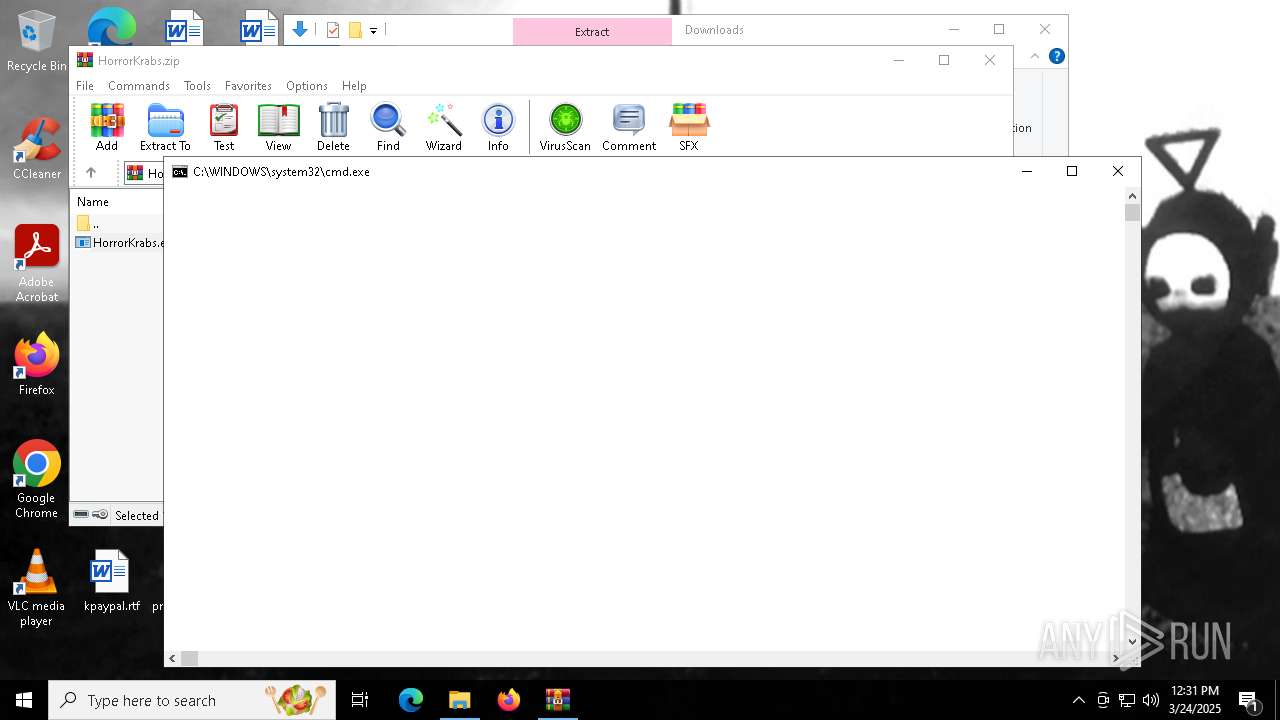This screenshot has width=1280, height=720.
Task: Switch to the Extract ribbon tab in Explorer
Action: 592,32
